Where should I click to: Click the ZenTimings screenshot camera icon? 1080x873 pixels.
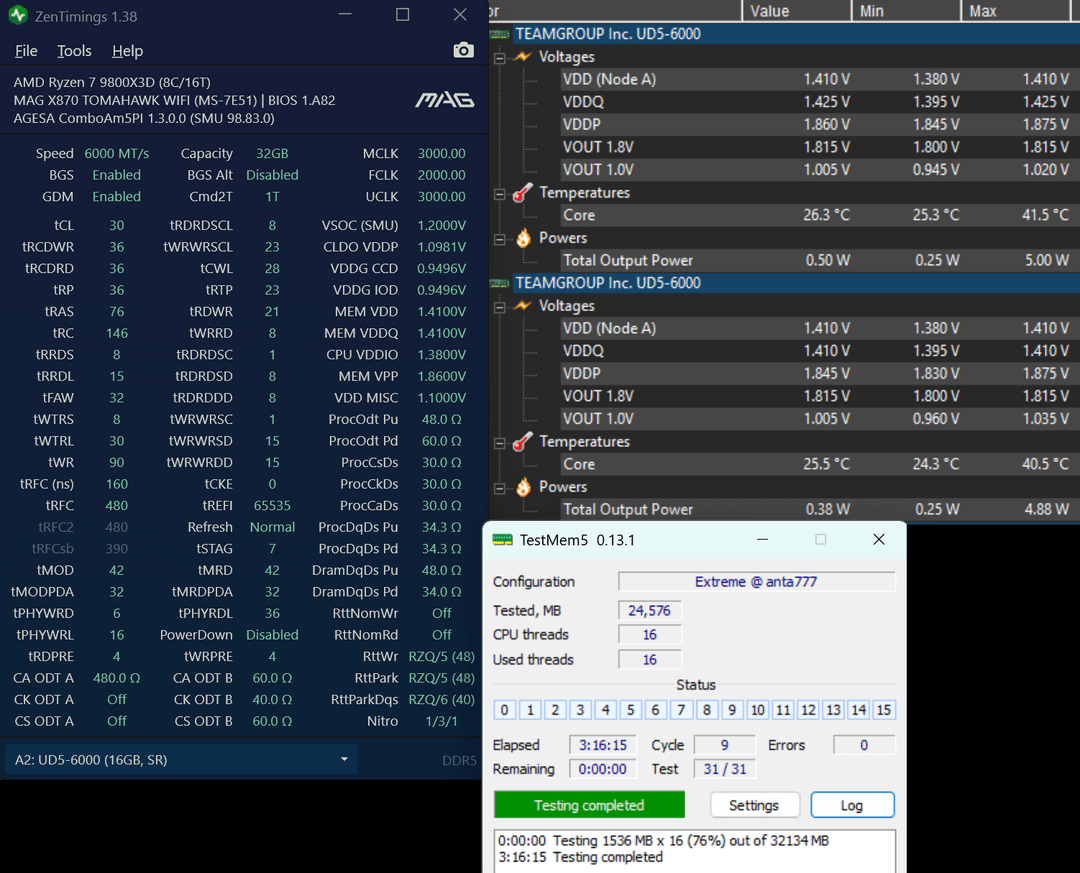[463, 50]
